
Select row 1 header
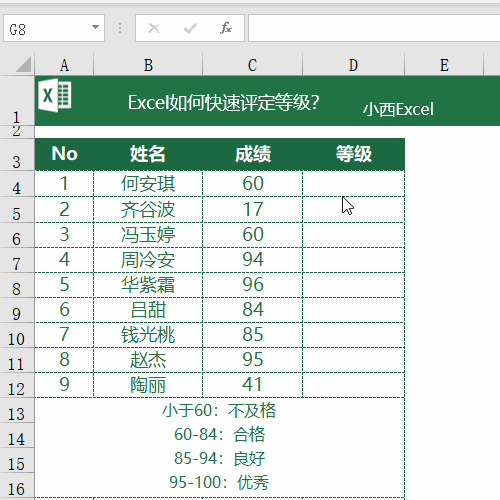click(17, 101)
